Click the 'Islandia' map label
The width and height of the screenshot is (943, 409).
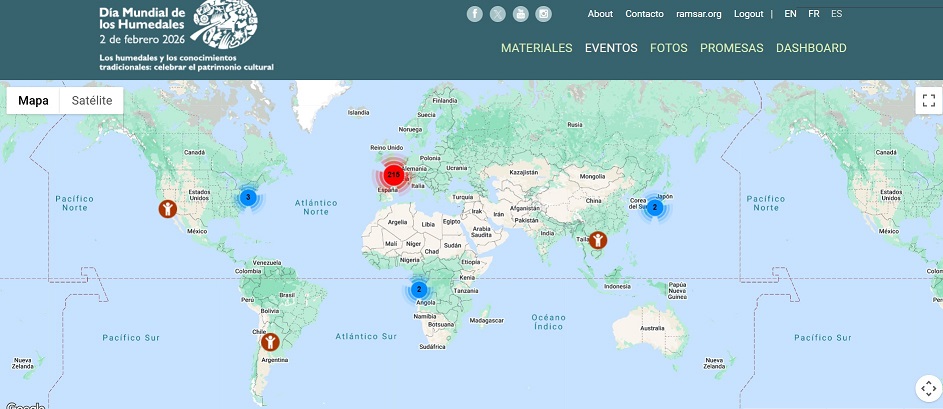tap(358, 112)
